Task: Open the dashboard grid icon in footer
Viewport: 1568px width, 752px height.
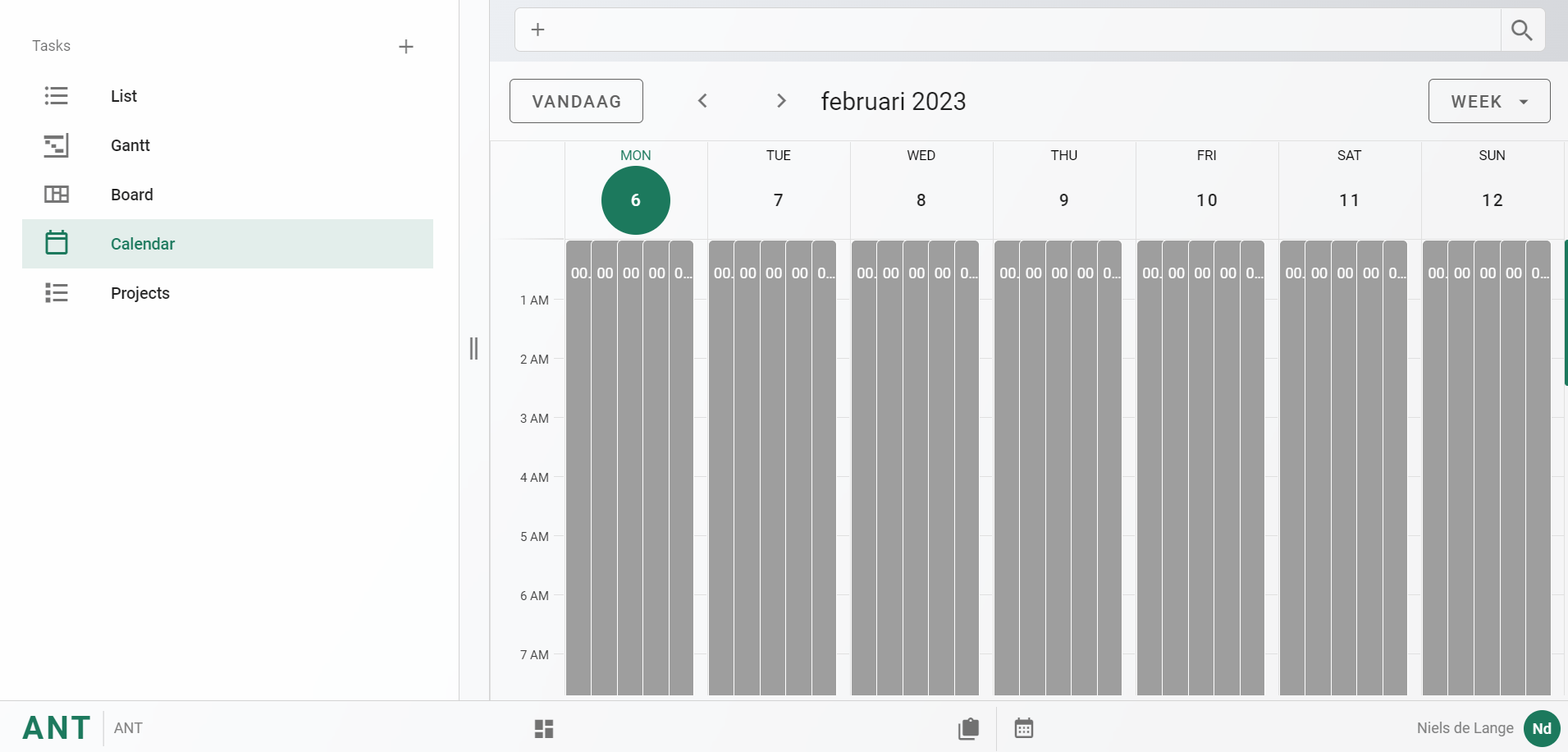Action: click(544, 728)
